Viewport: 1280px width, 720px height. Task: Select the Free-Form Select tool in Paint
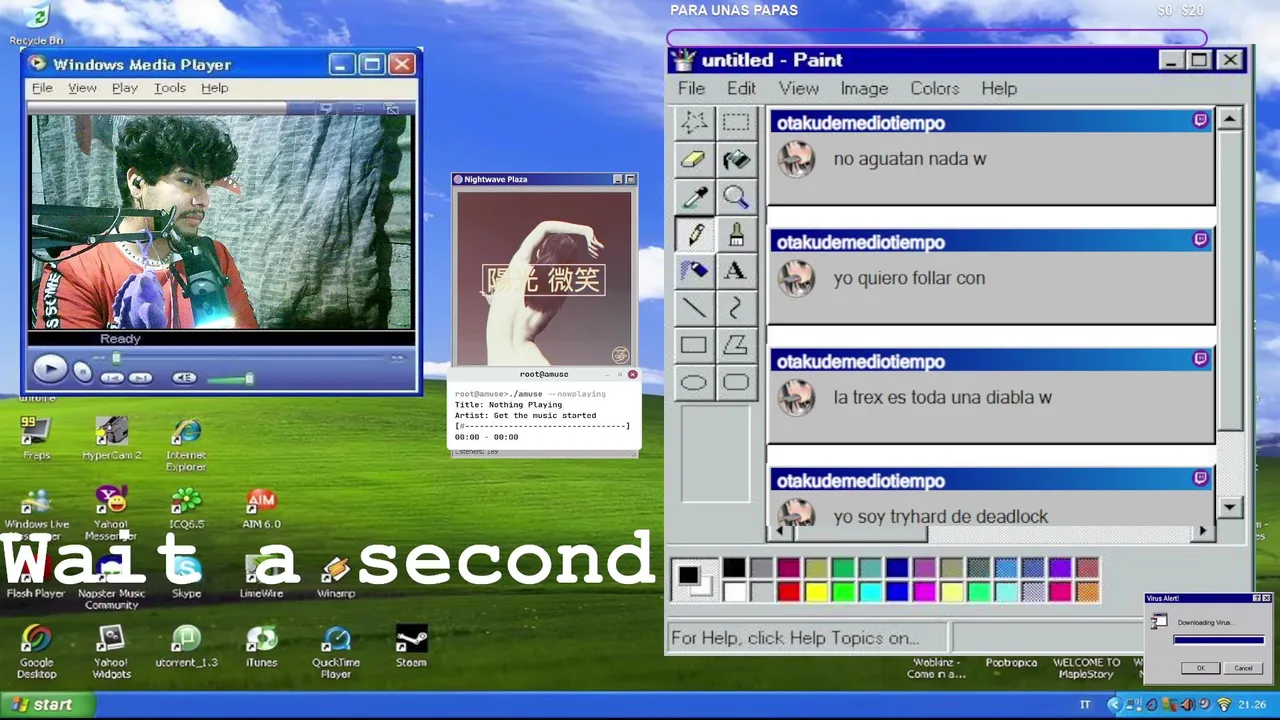coord(694,122)
